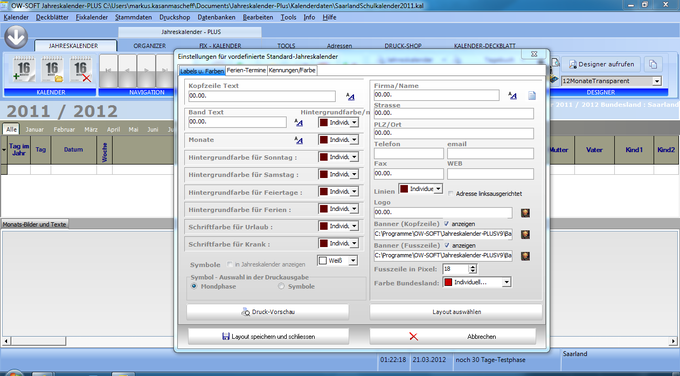Click Layout auswählen button
This screenshot has width=680, height=376.
click(456, 312)
